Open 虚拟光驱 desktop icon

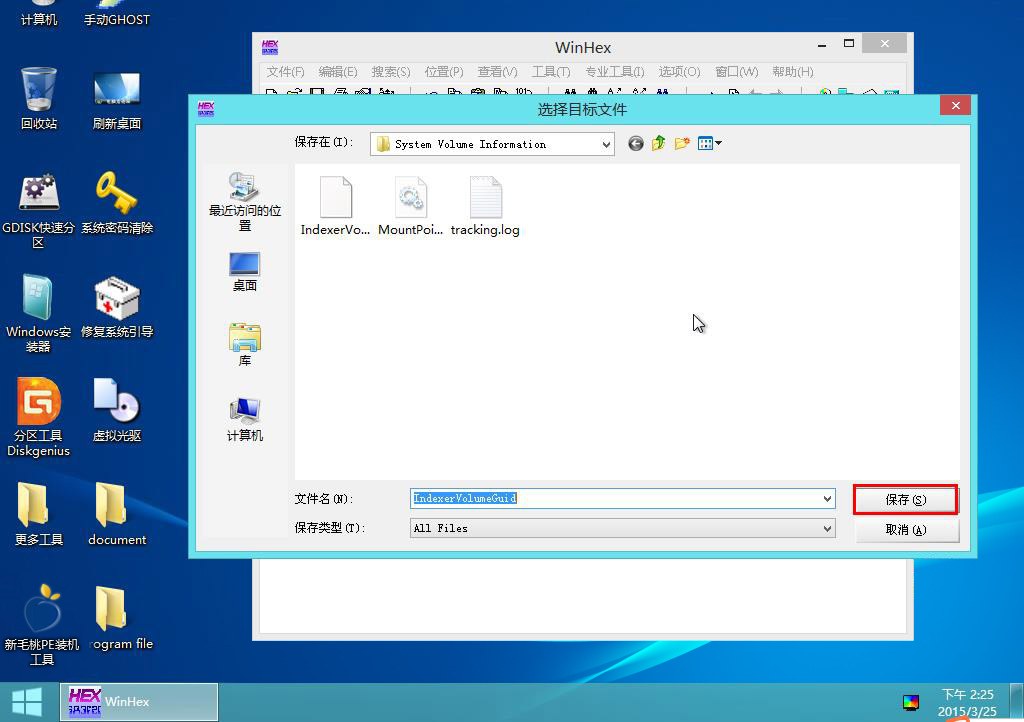[x=117, y=410]
